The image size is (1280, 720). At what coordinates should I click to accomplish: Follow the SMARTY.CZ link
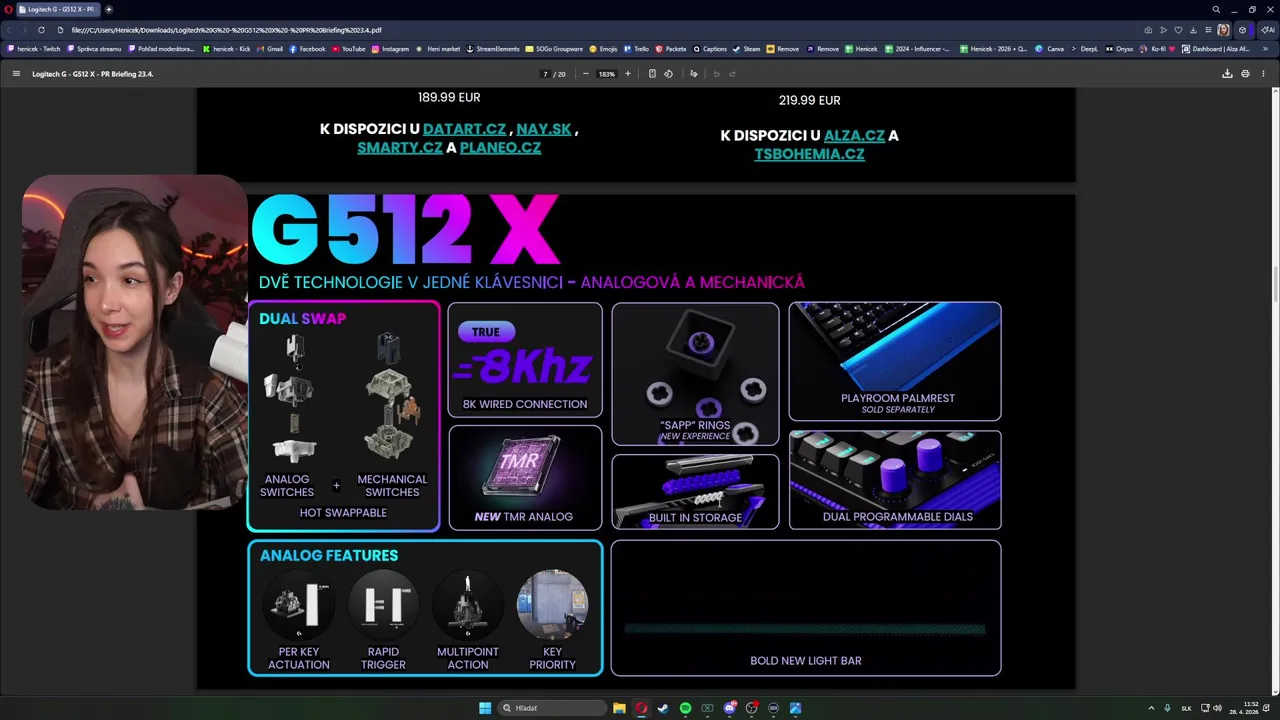pyautogui.click(x=399, y=147)
